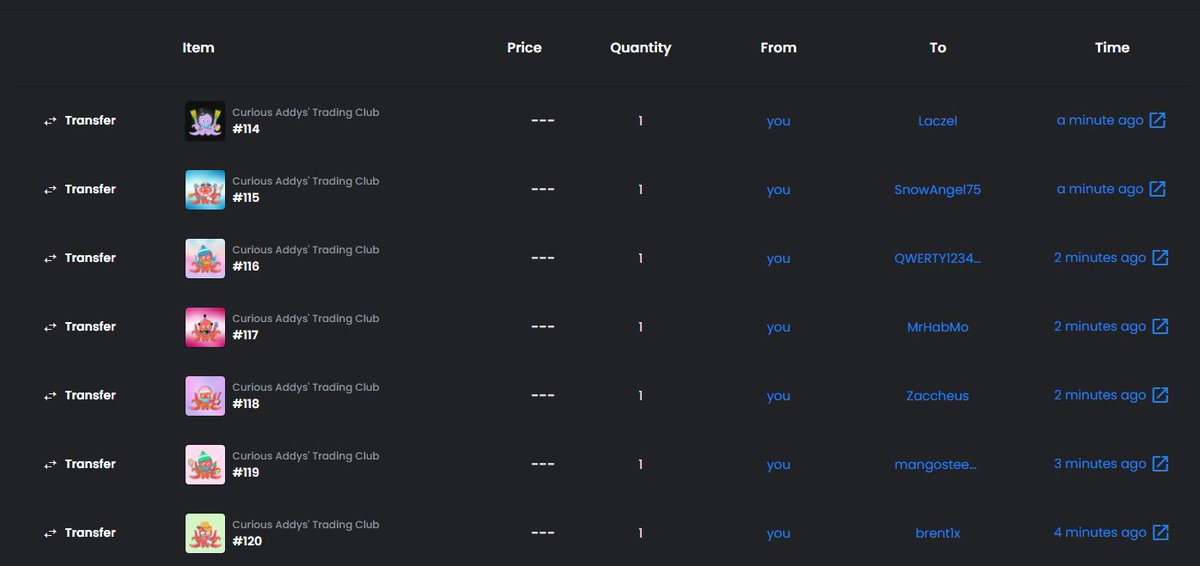Open external link icon for #116 transfer
Screen dimensions: 1200x566
[1160, 258]
